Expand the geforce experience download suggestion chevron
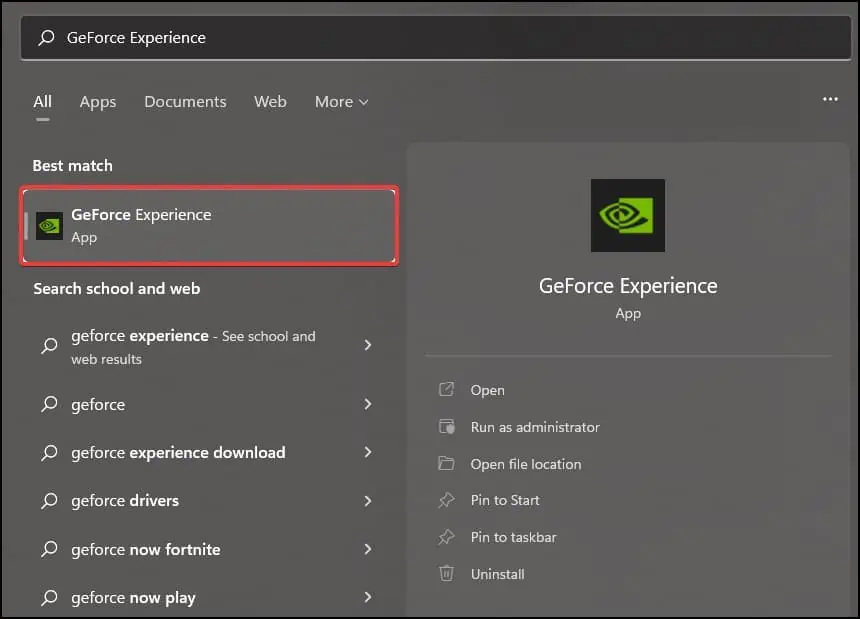The image size is (860, 619). coord(368,453)
